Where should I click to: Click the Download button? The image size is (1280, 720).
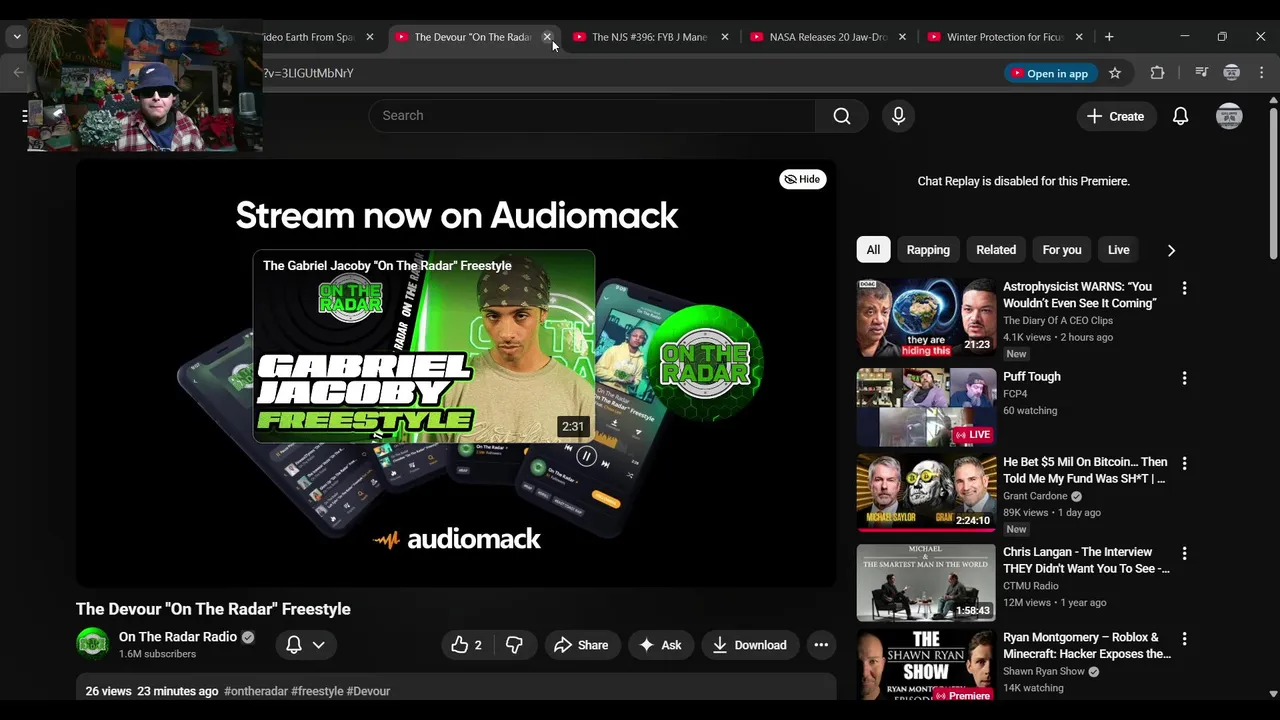coord(750,645)
